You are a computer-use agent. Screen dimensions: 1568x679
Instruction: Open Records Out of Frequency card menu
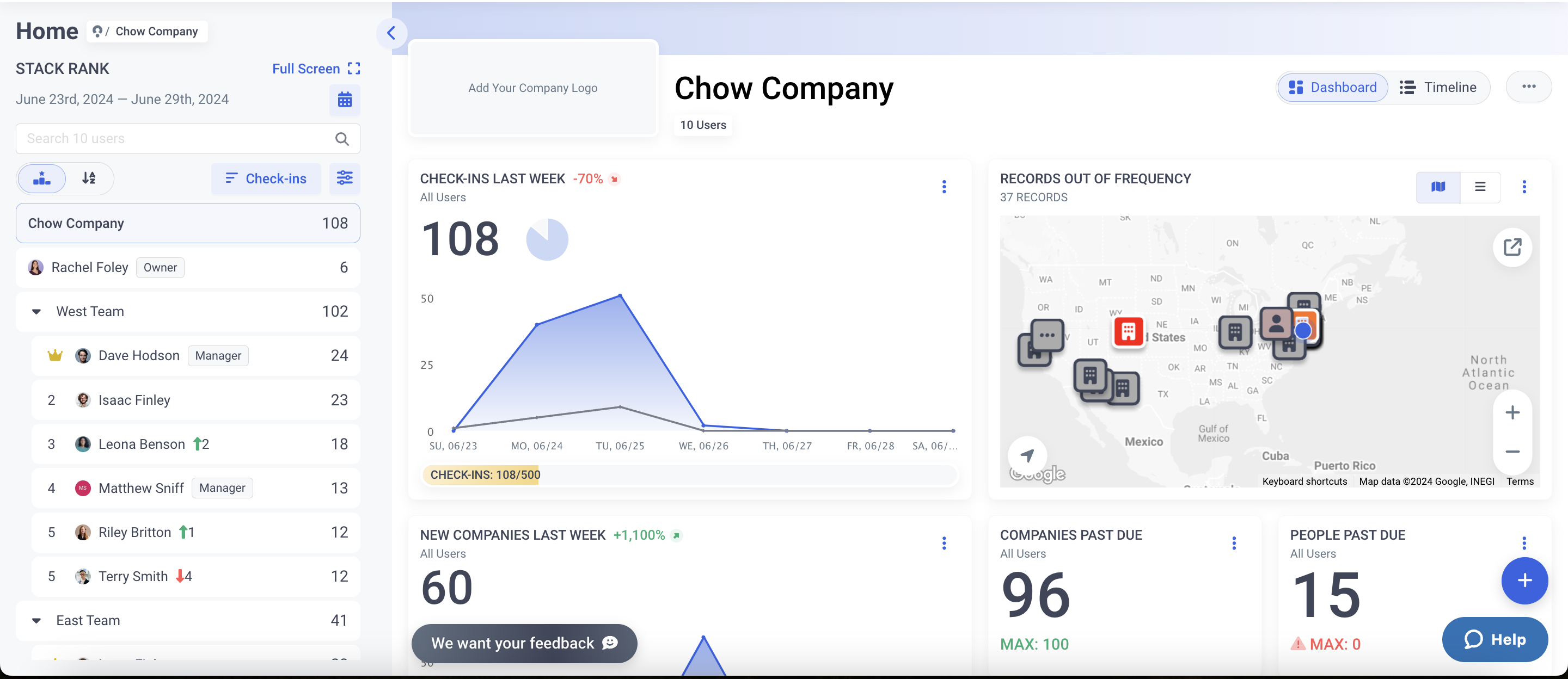(1524, 187)
